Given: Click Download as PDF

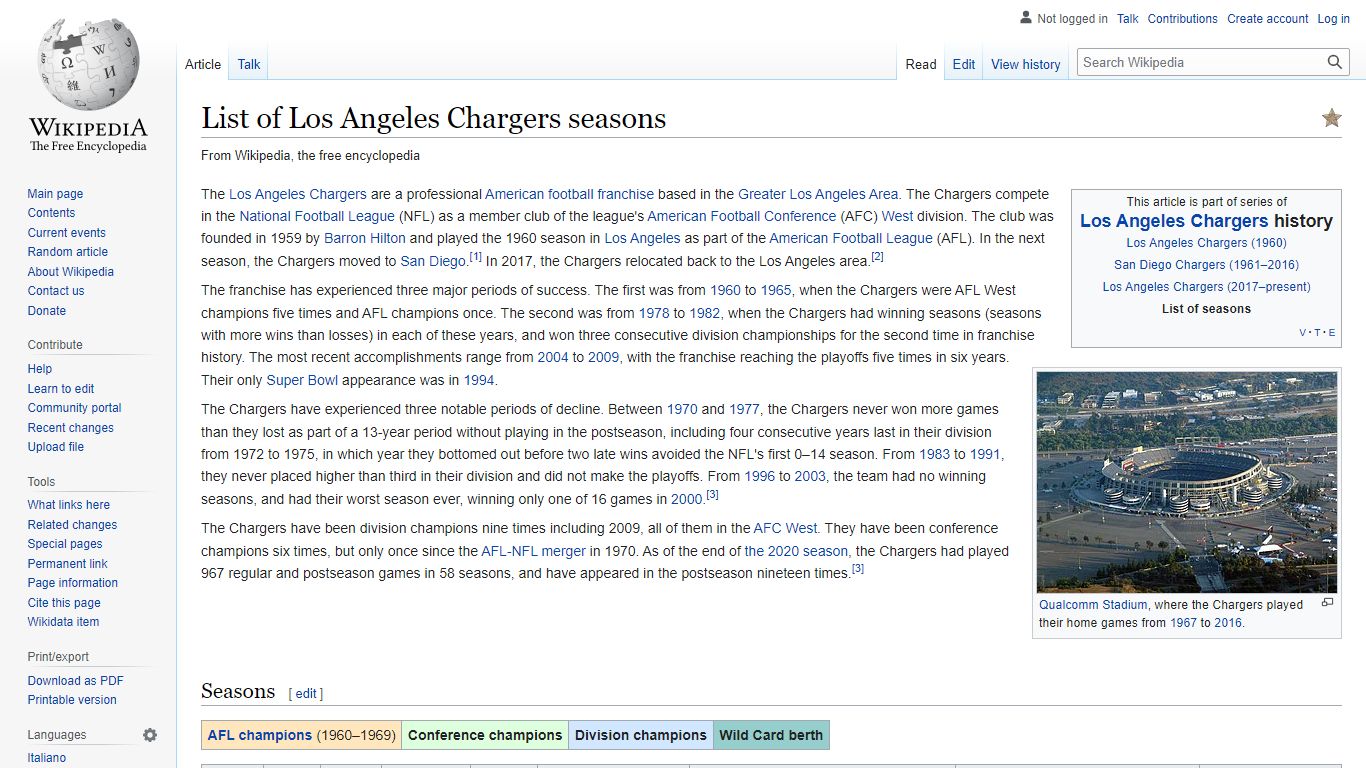Looking at the screenshot, I should 75,681.
